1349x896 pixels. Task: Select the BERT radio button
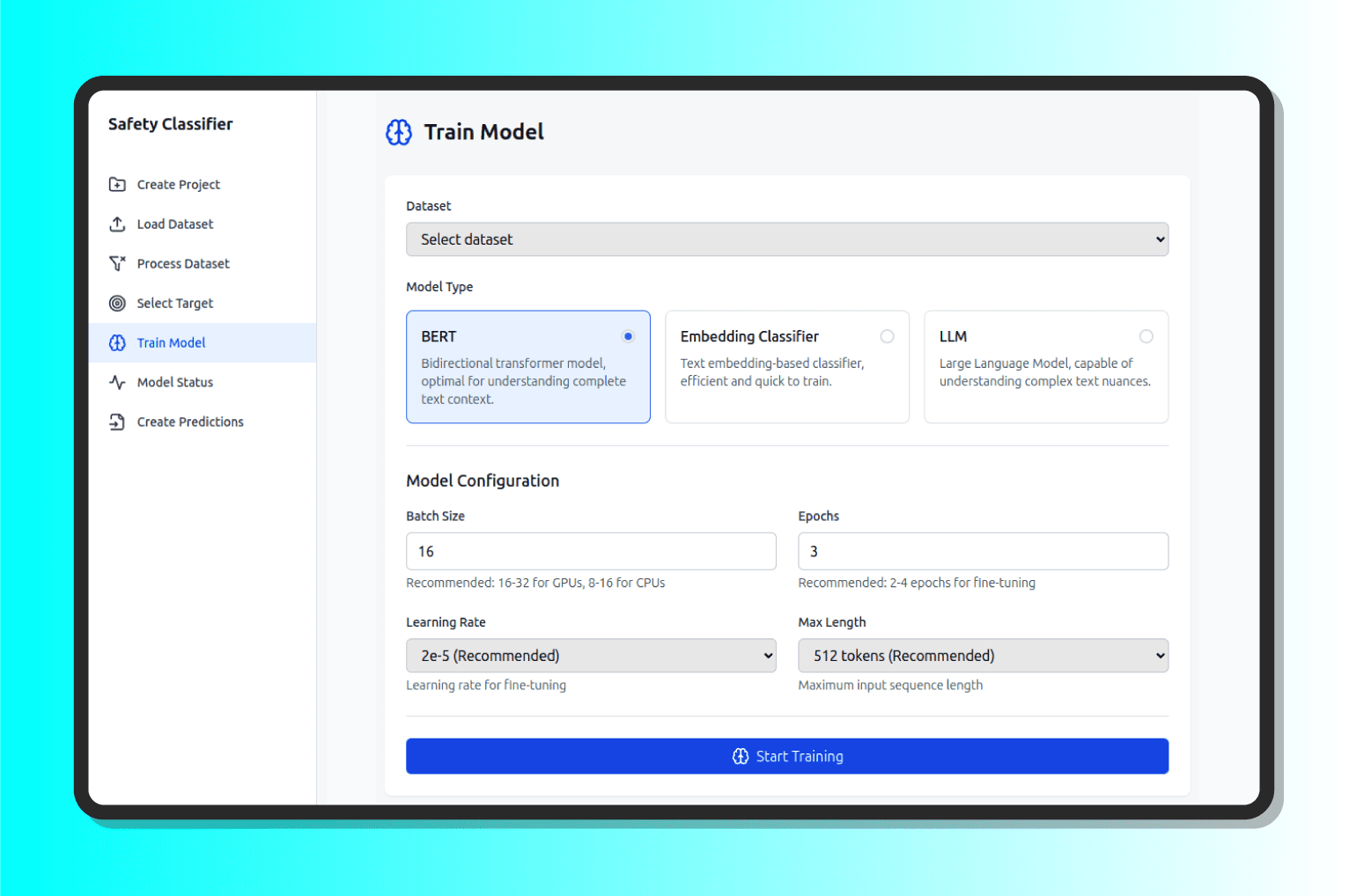628,336
